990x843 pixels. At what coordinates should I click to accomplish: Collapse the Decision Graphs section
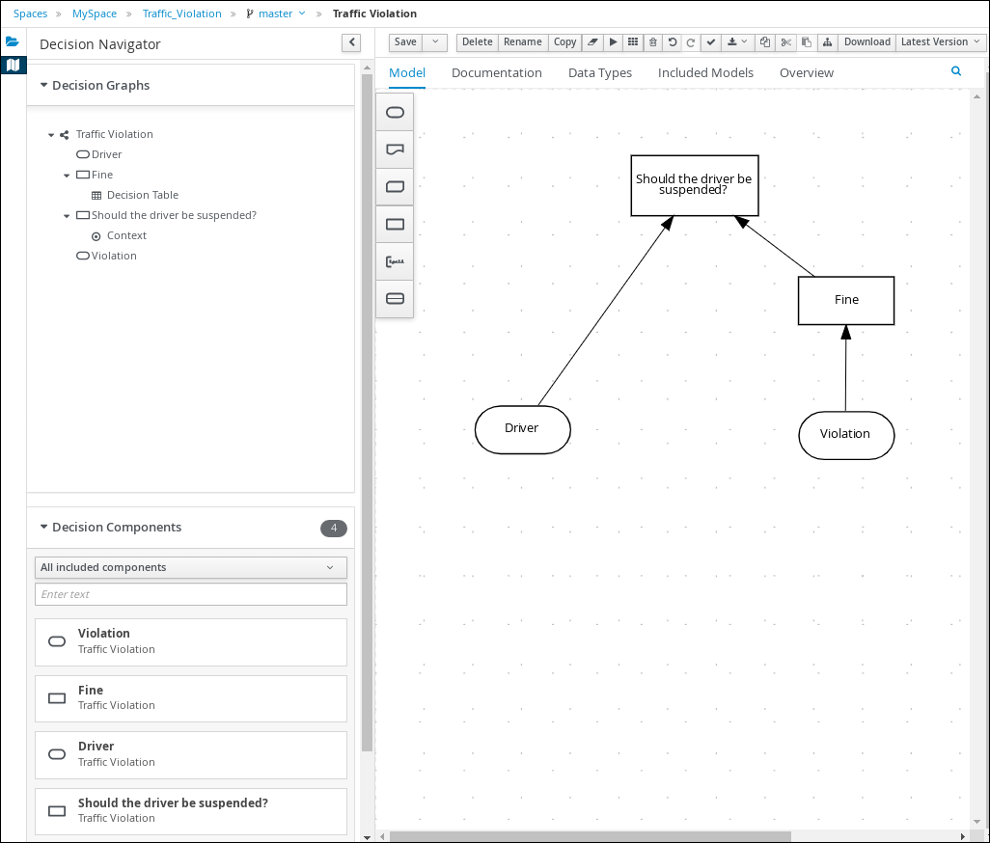[44, 86]
